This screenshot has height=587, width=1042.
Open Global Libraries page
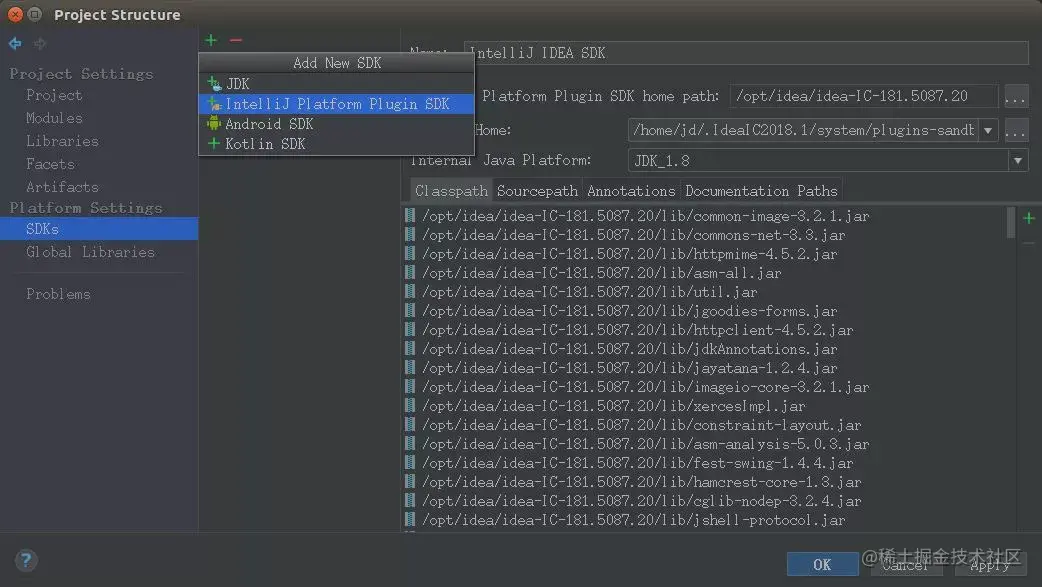point(90,252)
